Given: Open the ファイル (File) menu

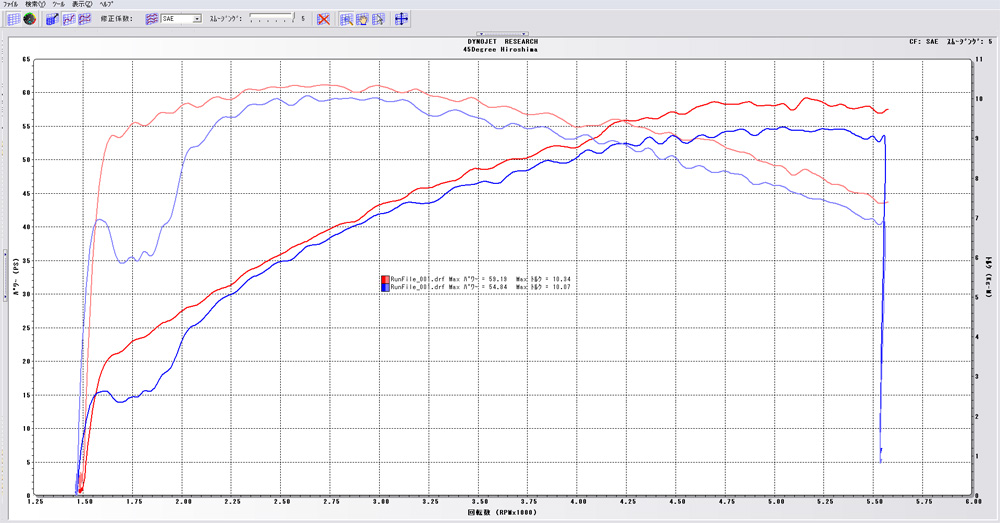Looking at the screenshot, I should pyautogui.click(x=11, y=5).
